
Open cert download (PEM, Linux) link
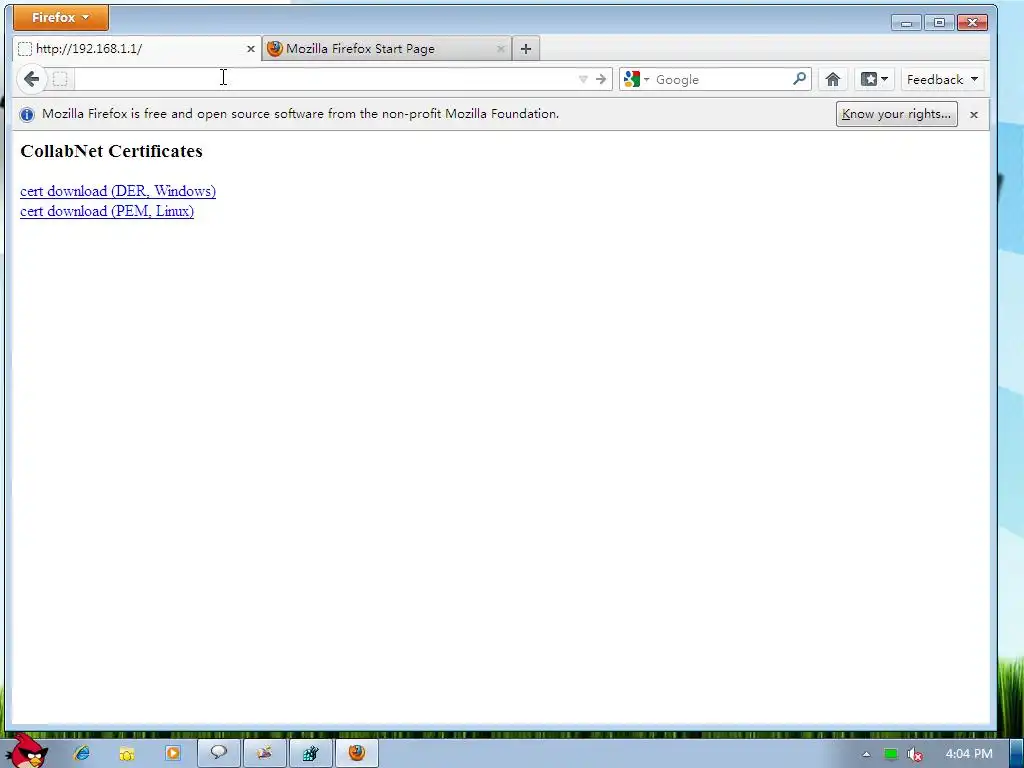point(107,211)
